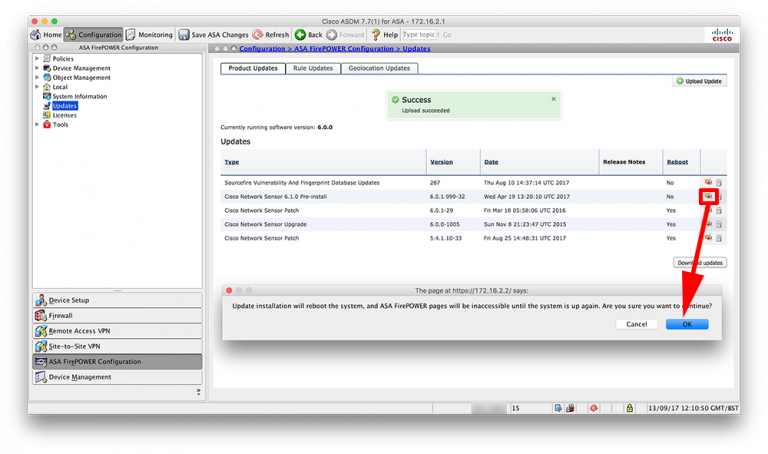
Task: Click the Configuration breadcrumb link
Action: [262, 48]
